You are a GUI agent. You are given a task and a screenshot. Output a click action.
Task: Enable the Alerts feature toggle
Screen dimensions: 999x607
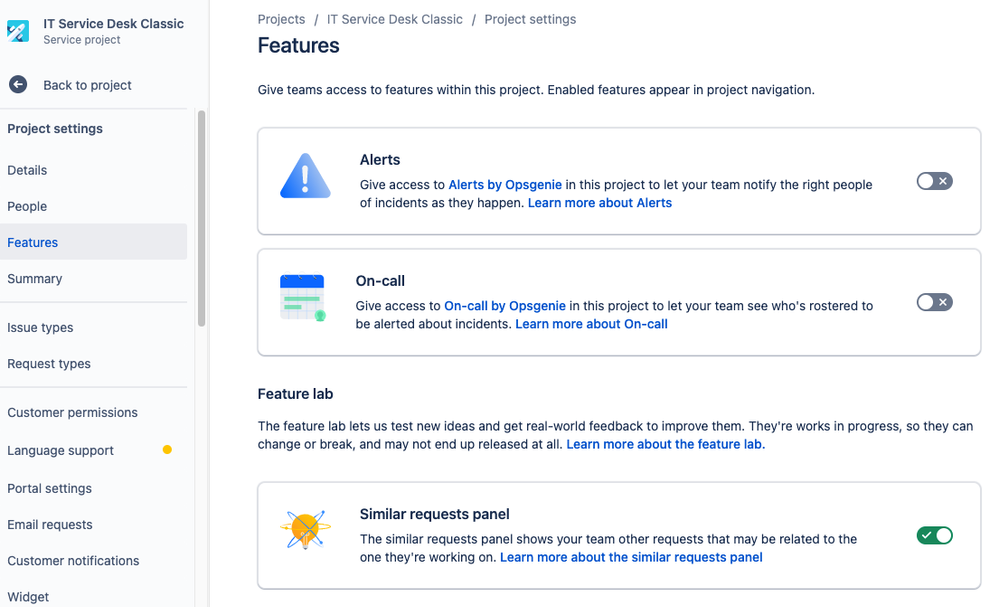934,181
